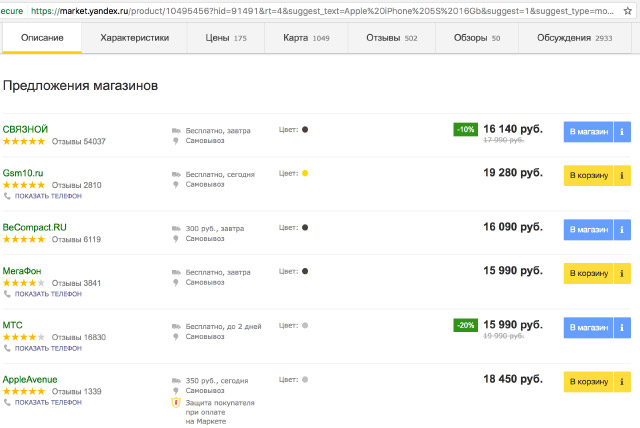640x428 pixels.
Task: Go to МТС shop via В магазин button
Action: tap(589, 328)
